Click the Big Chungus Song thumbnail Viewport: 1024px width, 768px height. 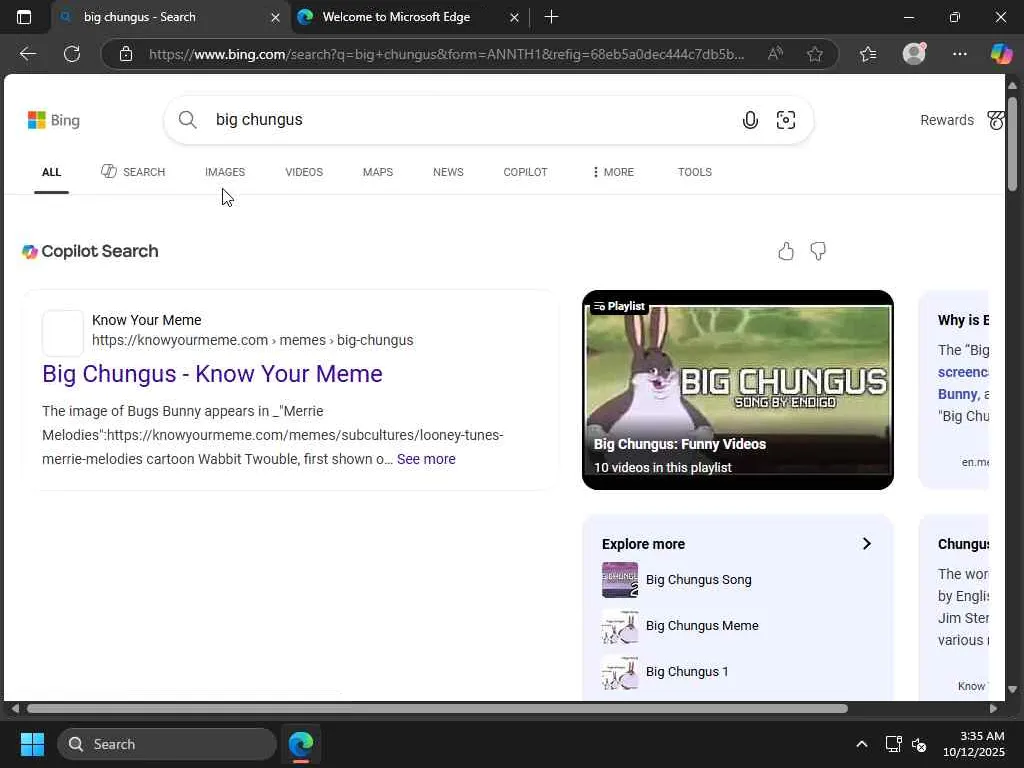coord(620,579)
